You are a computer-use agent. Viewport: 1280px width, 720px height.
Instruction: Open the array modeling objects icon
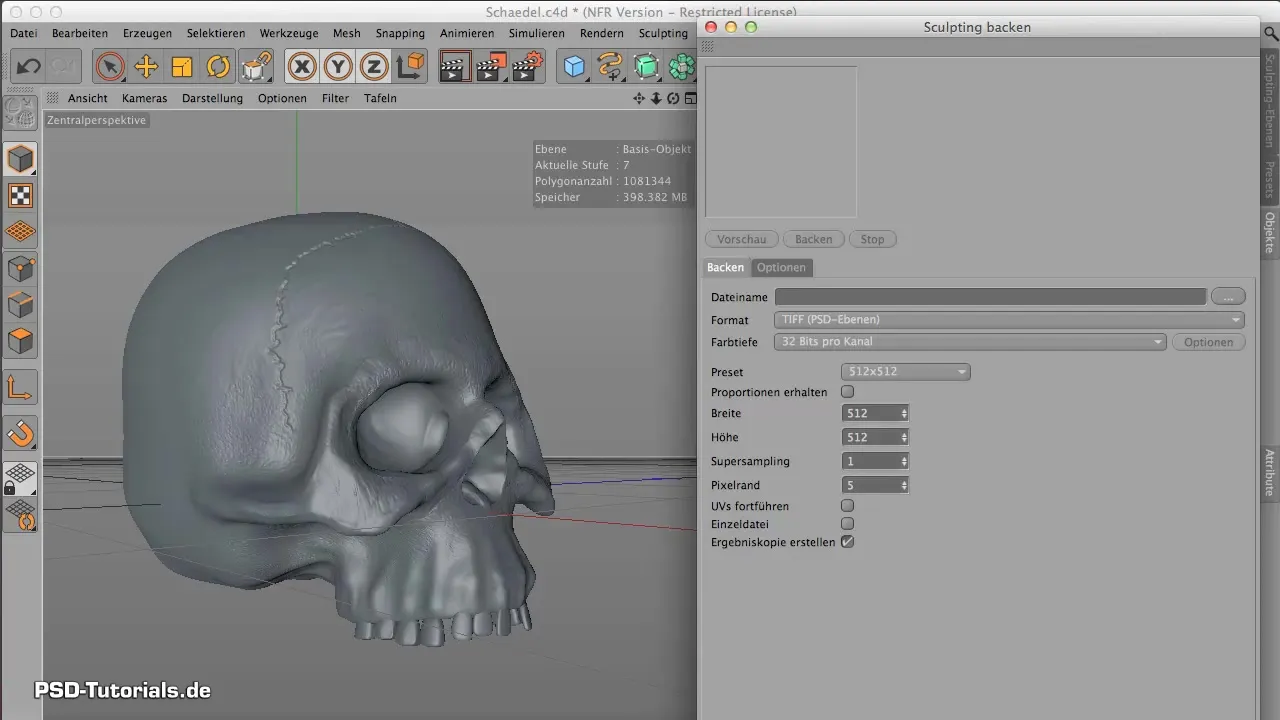pyautogui.click(x=682, y=67)
